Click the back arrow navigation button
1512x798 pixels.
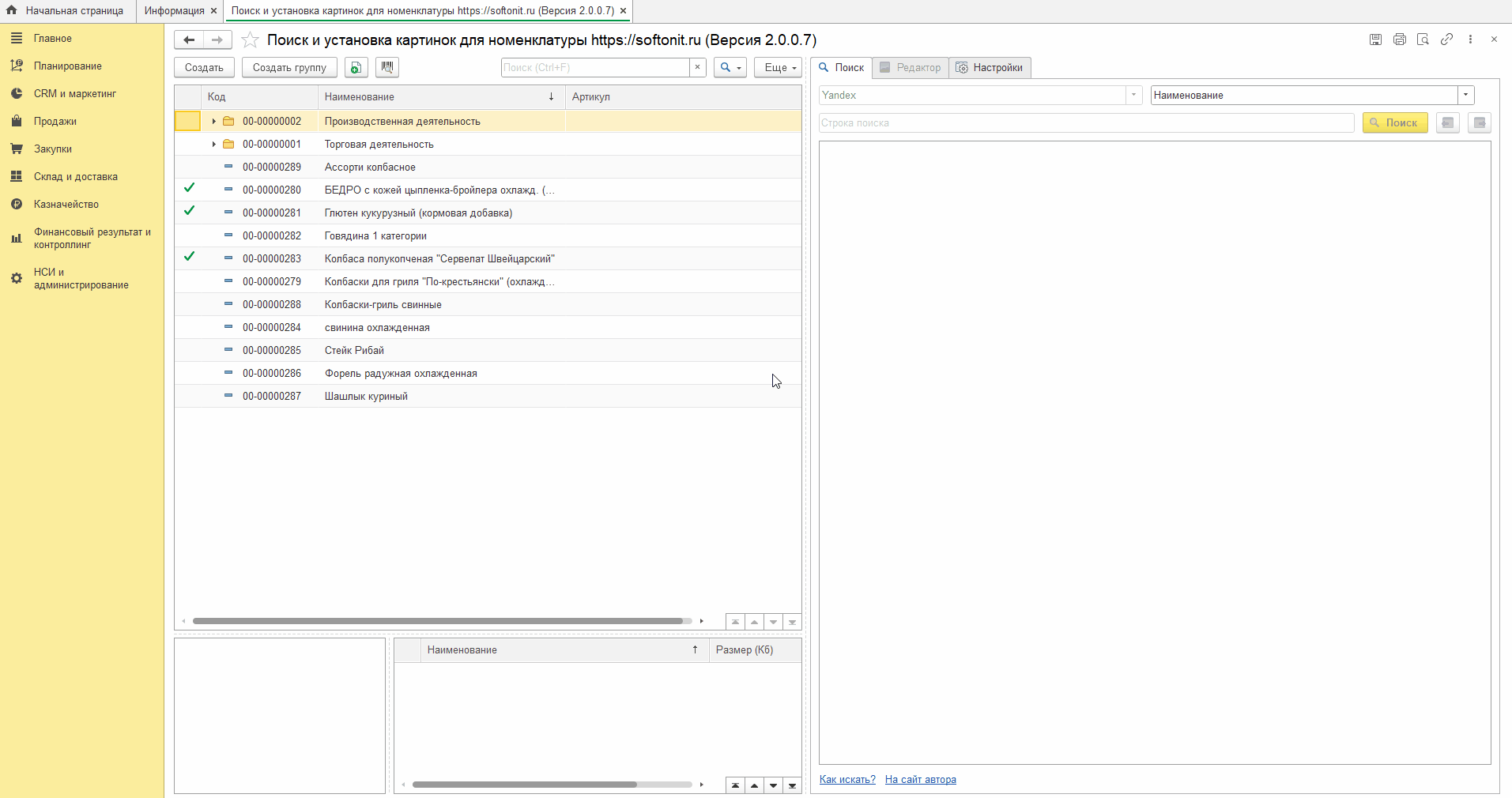pyautogui.click(x=189, y=40)
